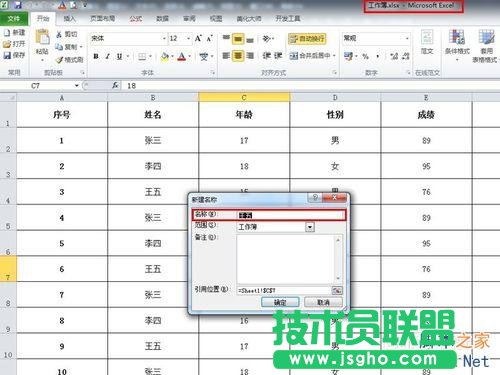Click the phonetic guide 文 icon
The image size is (500, 375).
coord(203,57)
